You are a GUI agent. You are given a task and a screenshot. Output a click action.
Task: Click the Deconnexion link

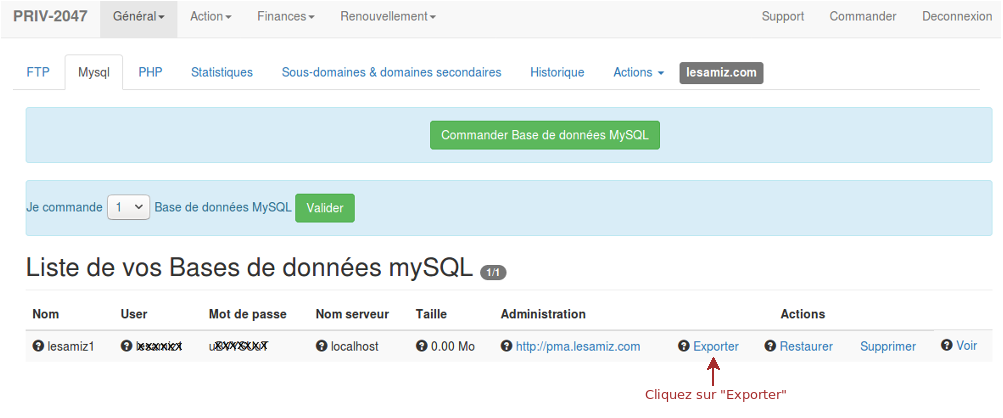pyautogui.click(x=957, y=17)
